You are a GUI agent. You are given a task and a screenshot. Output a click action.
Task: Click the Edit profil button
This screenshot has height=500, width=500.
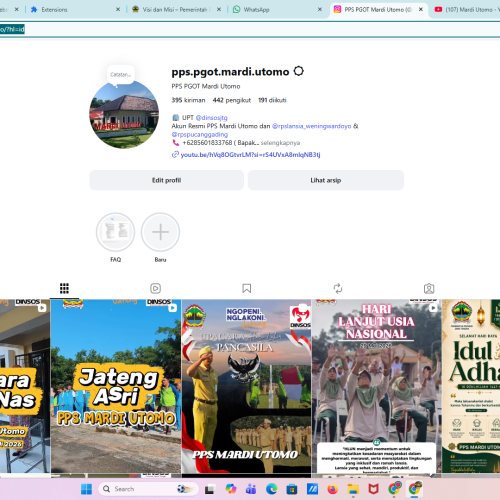(x=166, y=180)
